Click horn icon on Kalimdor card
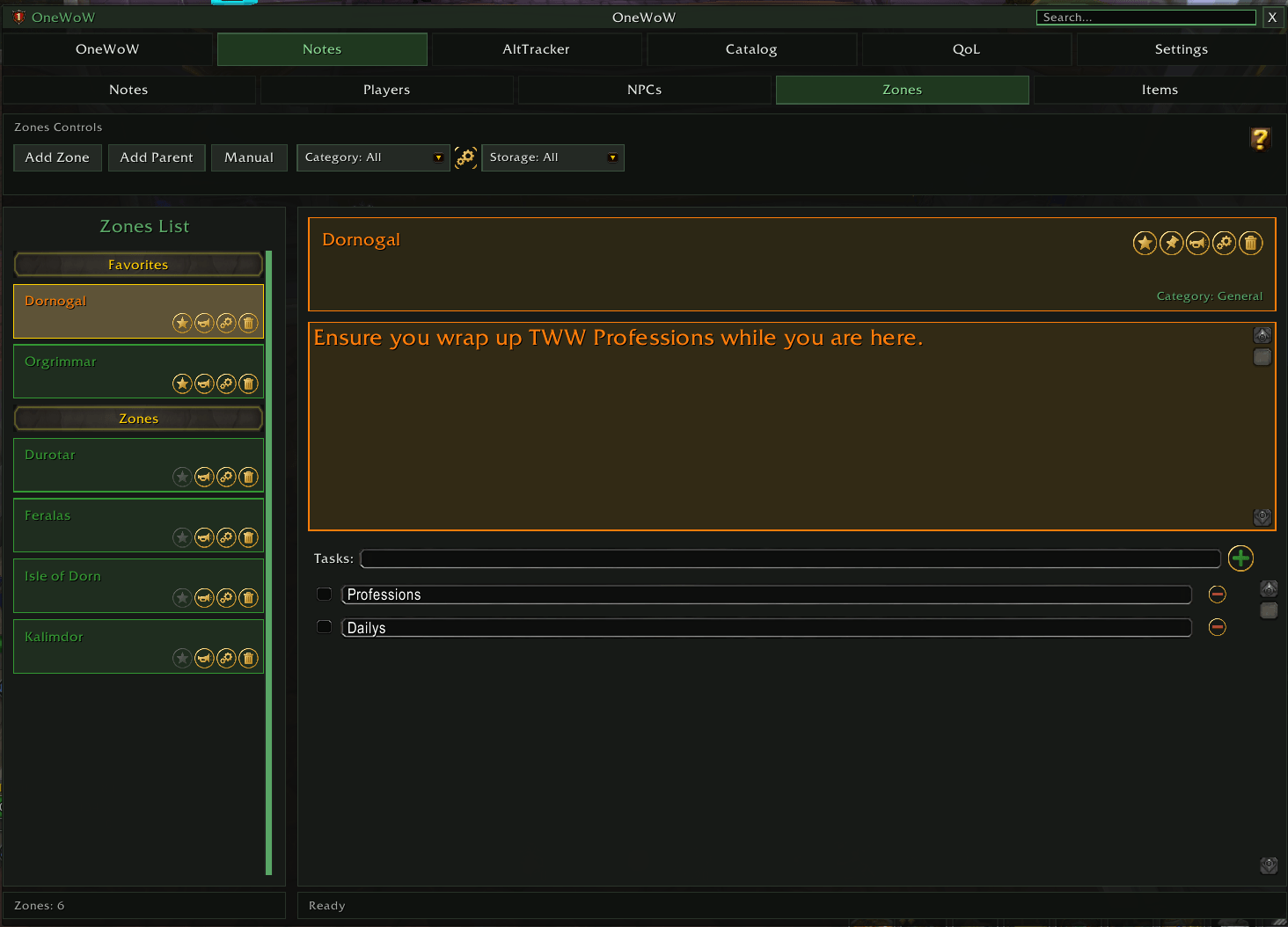Viewport: 1288px width, 927px height. [x=204, y=658]
